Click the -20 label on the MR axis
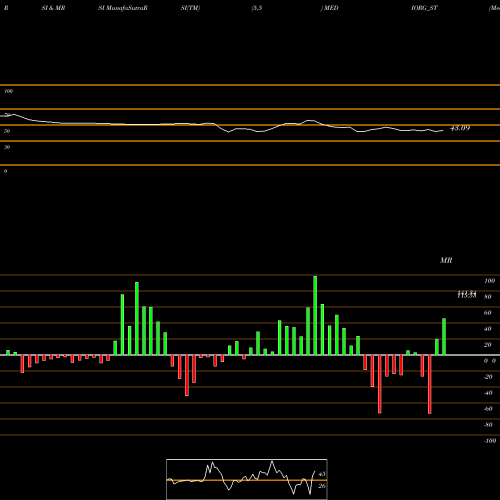The image size is (500, 500). [488, 377]
